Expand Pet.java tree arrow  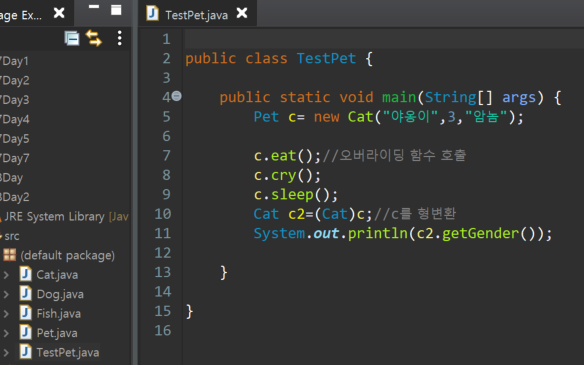[x=6, y=333]
